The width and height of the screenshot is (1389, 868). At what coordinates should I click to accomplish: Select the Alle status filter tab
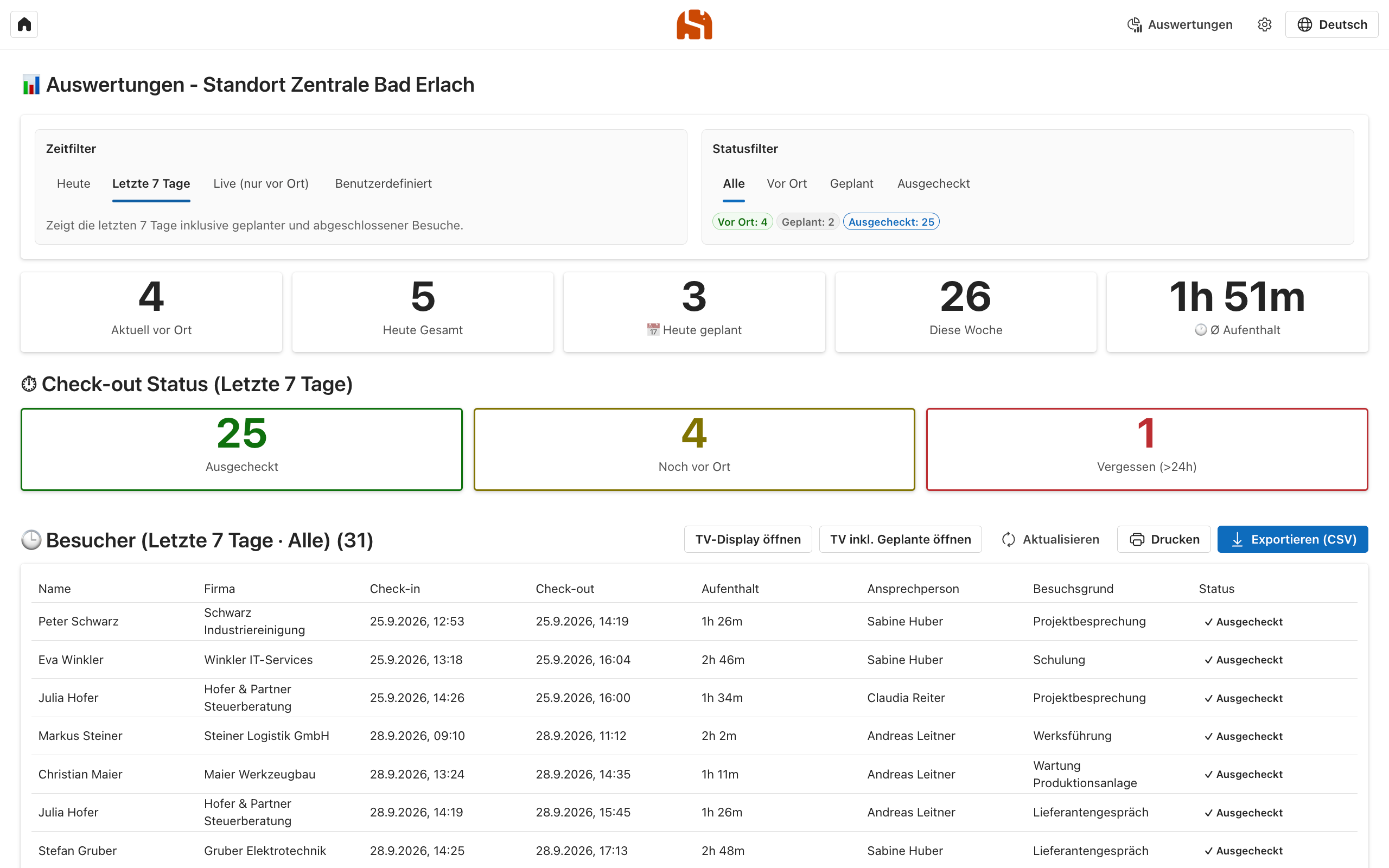(734, 184)
